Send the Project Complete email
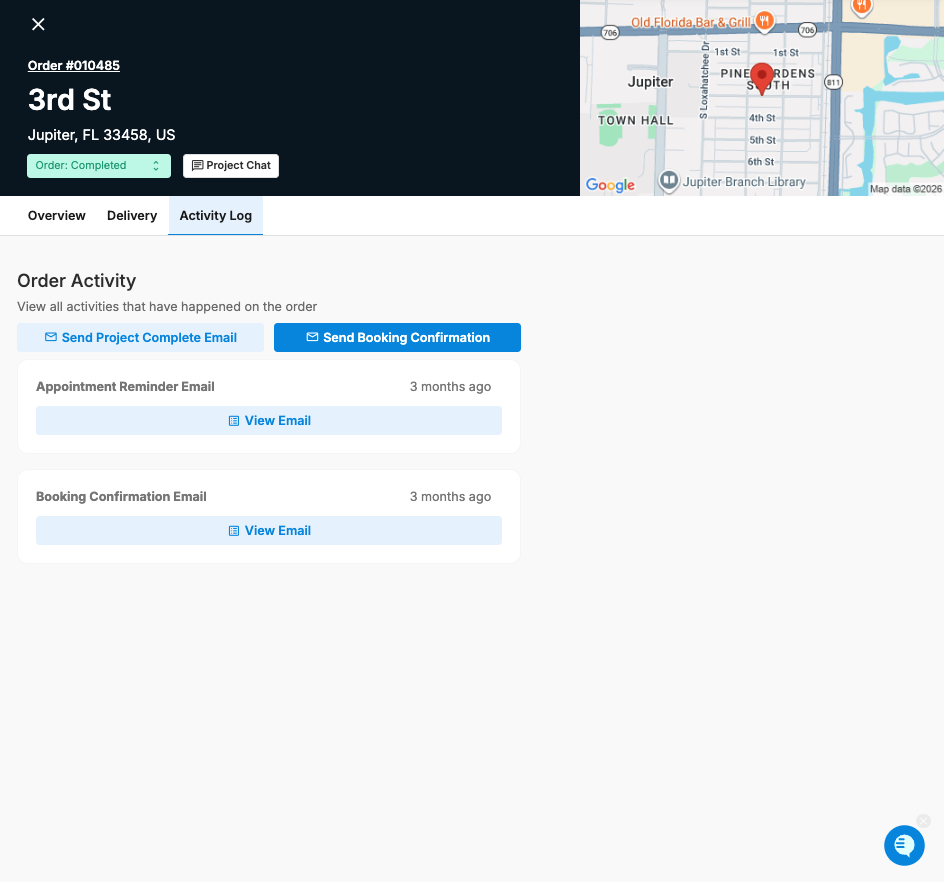 (140, 338)
